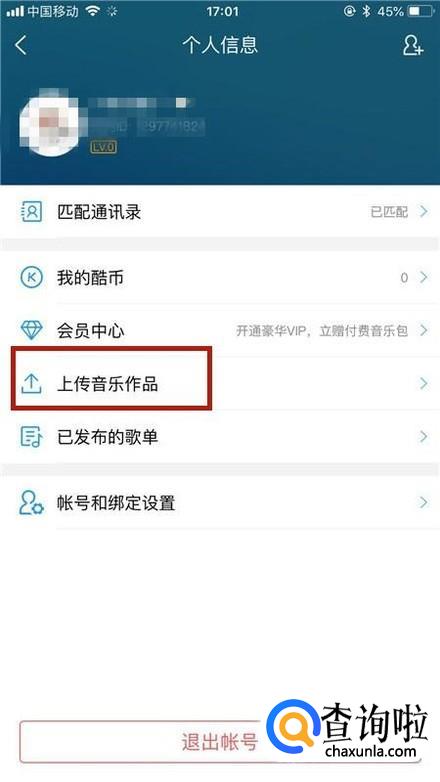The height and width of the screenshot is (782, 440).
Task: Tap the 退出帐号 logout button
Action: point(220,742)
